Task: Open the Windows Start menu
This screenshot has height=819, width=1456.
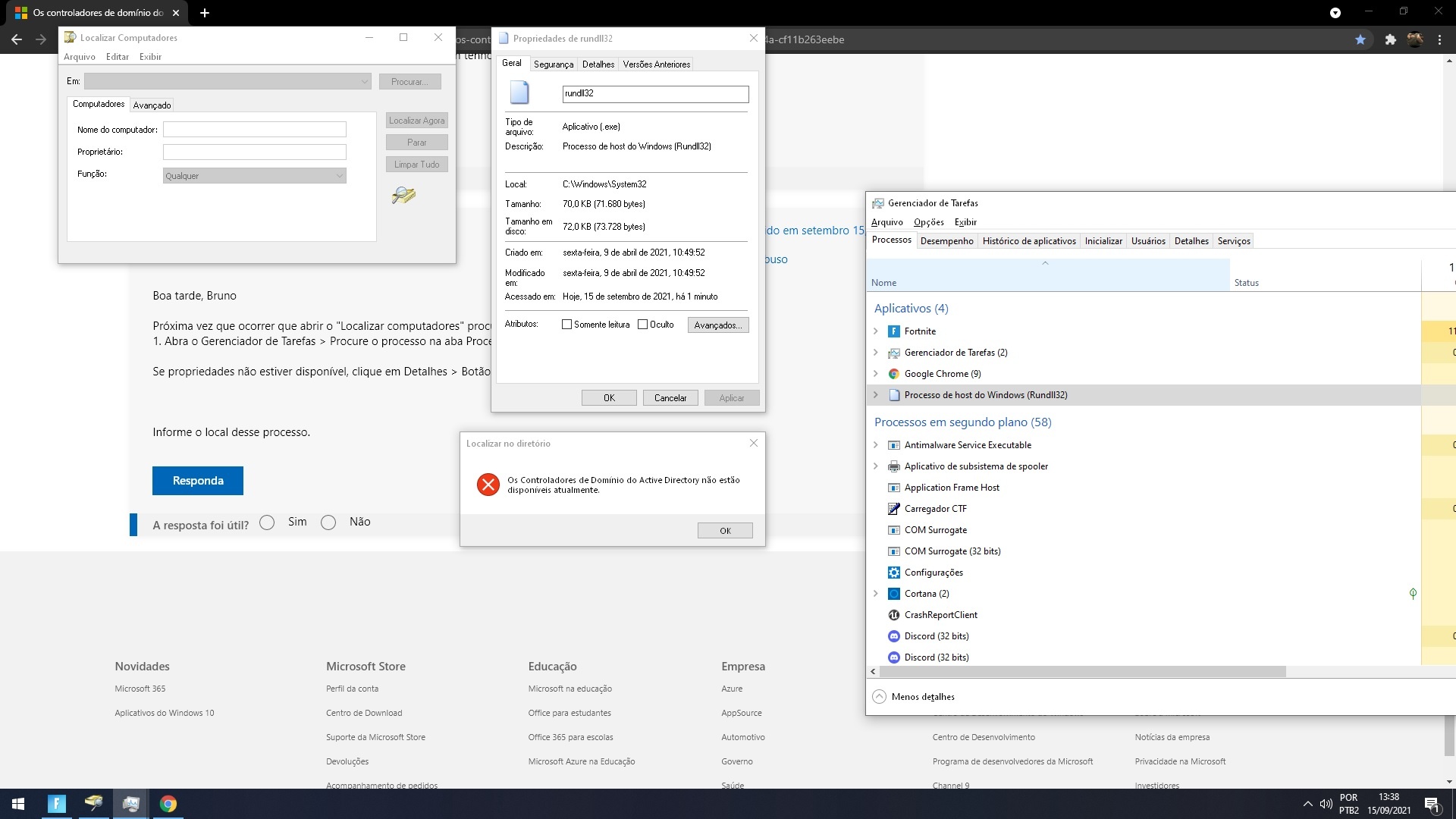Action: (x=18, y=804)
